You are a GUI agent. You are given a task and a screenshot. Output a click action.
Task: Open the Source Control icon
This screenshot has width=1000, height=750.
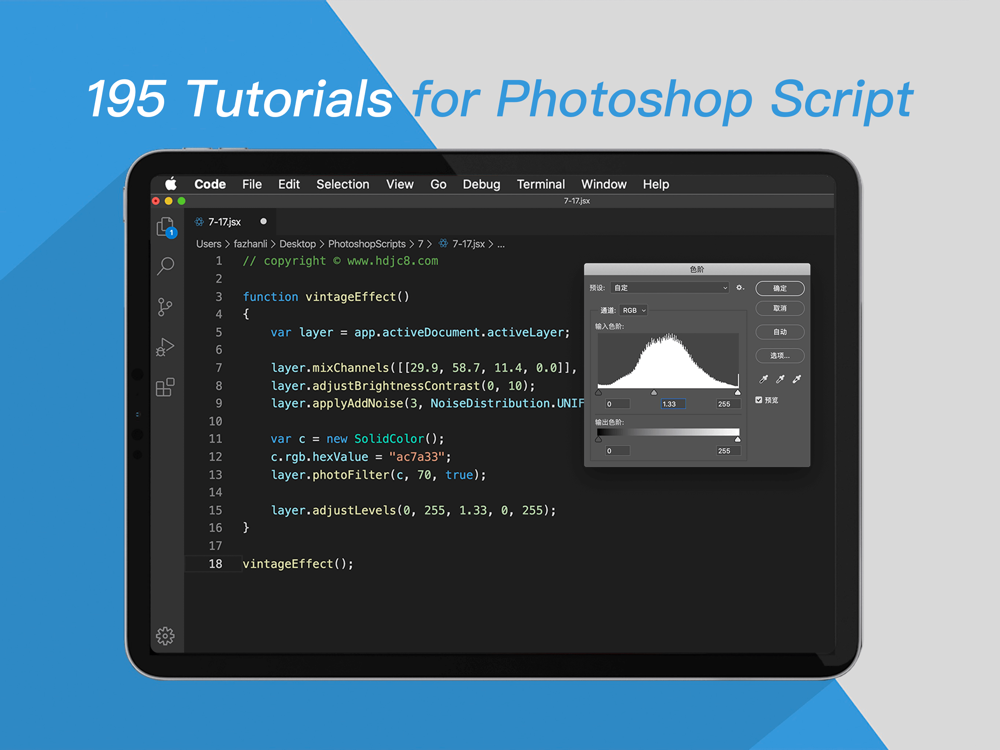[165, 307]
